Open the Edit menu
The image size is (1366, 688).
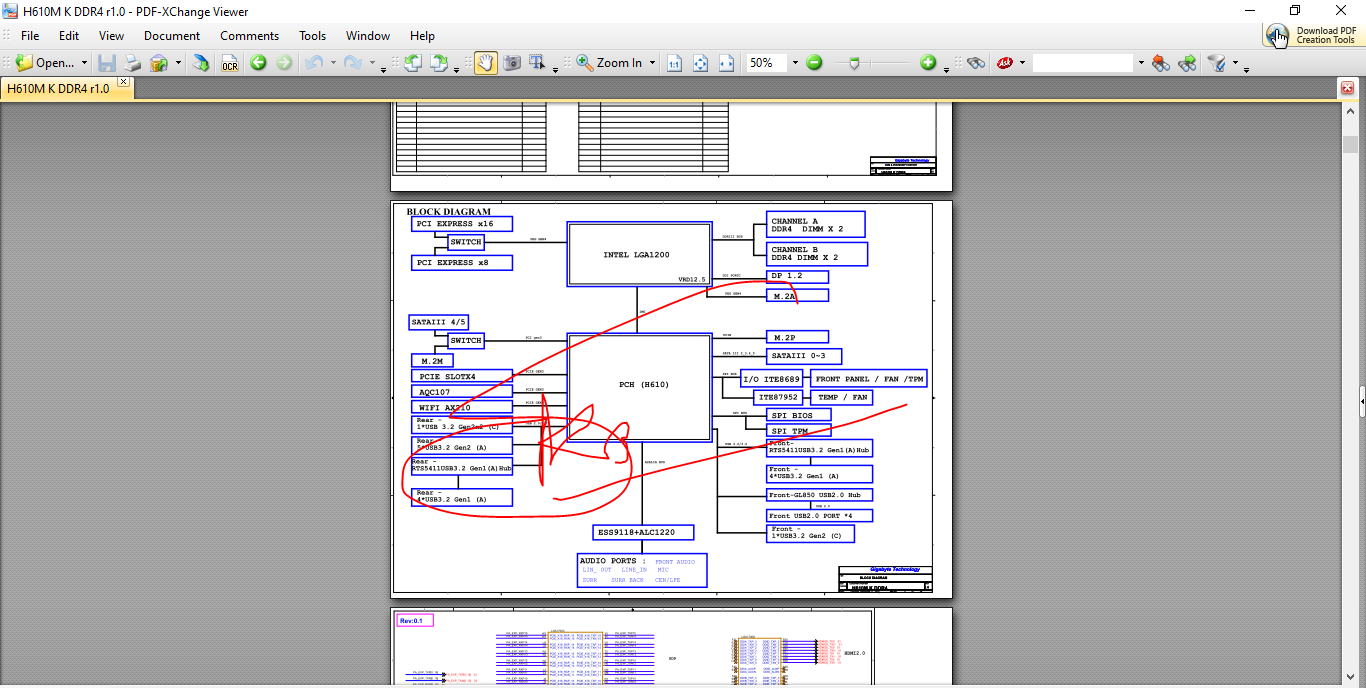(x=69, y=35)
